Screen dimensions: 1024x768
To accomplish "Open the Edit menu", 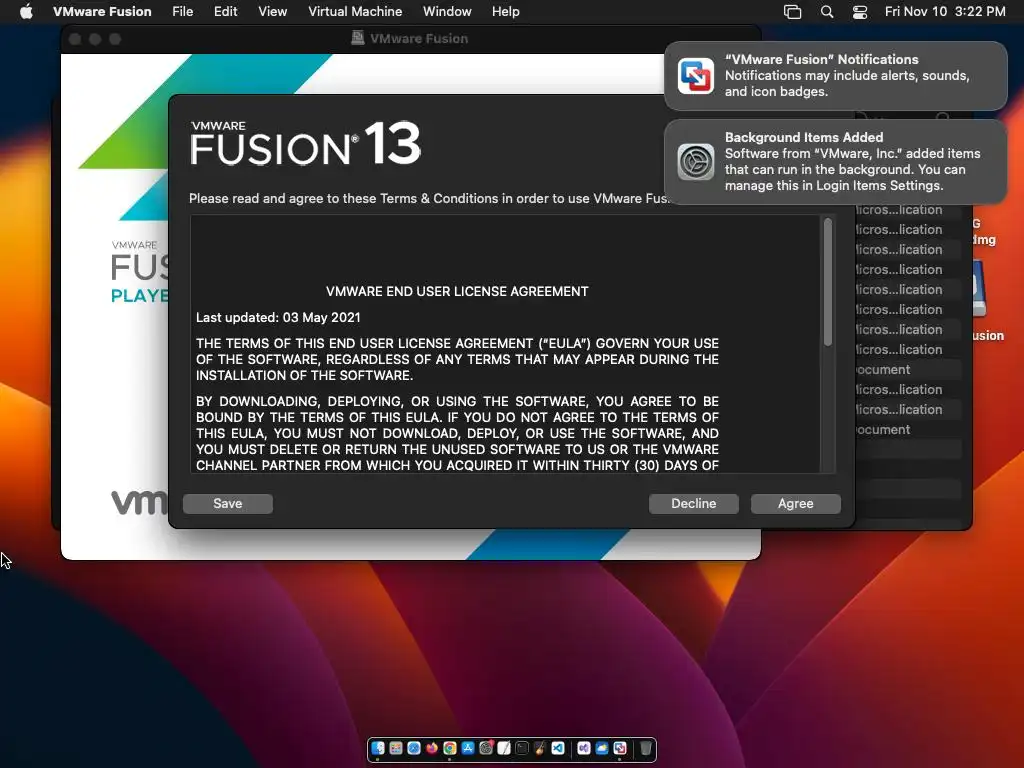I will (x=225, y=12).
